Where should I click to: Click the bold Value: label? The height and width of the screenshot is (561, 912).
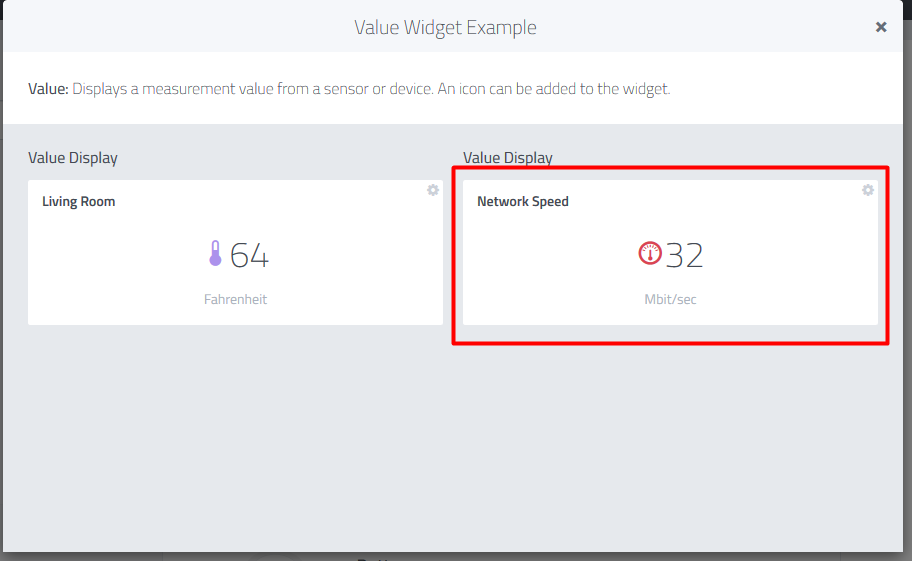tap(48, 89)
